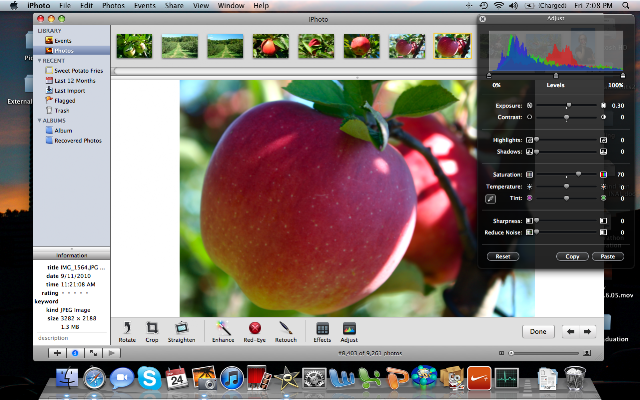Open Skype from the dock

pyautogui.click(x=149, y=378)
